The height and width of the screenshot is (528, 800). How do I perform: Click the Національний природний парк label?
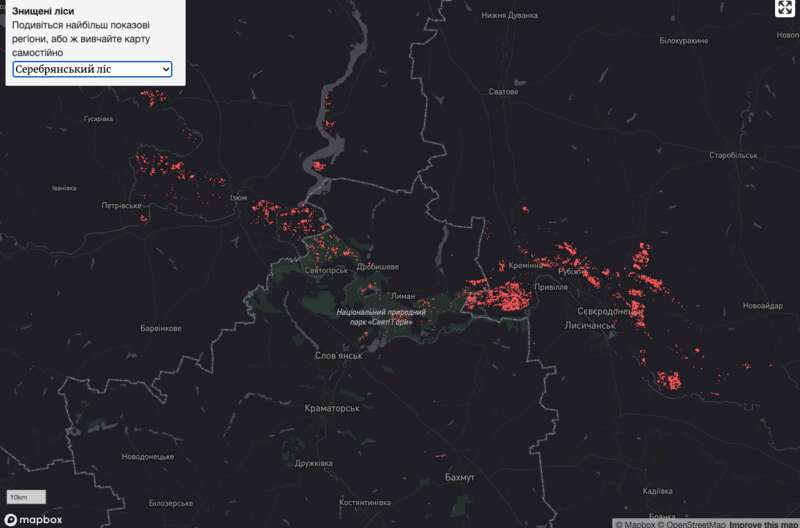pyautogui.click(x=381, y=318)
